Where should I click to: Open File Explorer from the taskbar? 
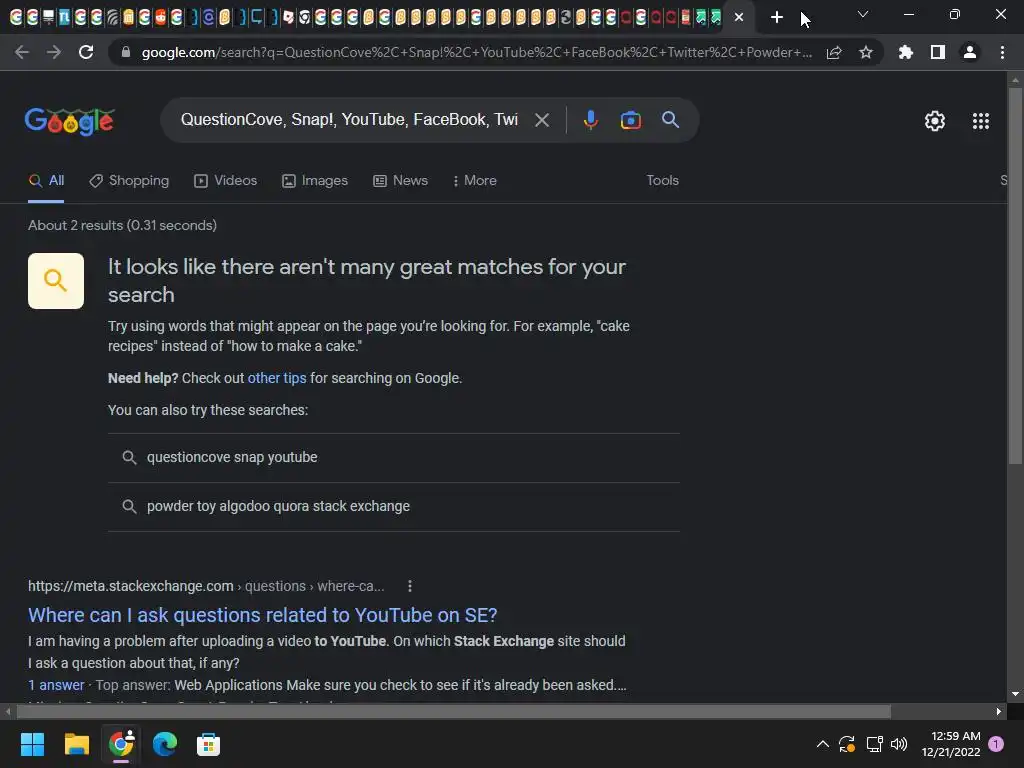(76, 744)
